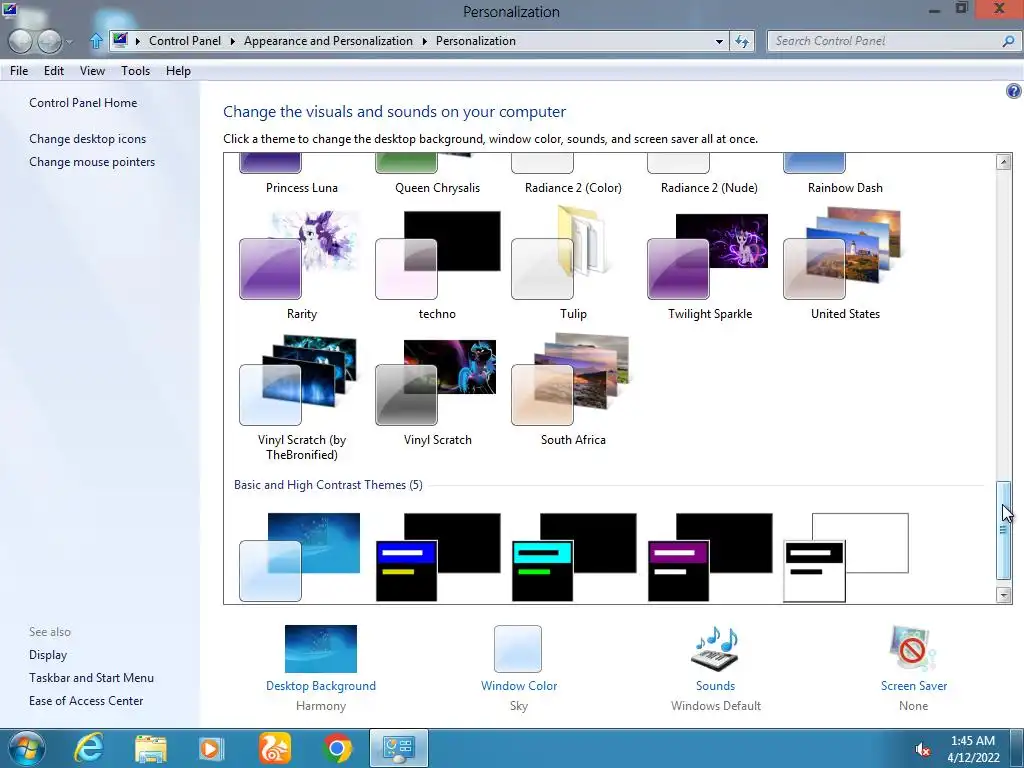Launch UC Browser from taskbar

[274, 748]
